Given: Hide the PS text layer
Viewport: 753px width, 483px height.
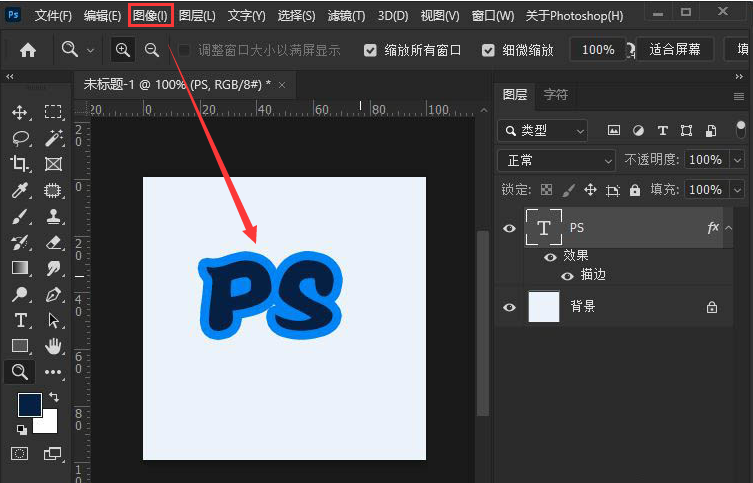Looking at the screenshot, I should coord(509,228).
